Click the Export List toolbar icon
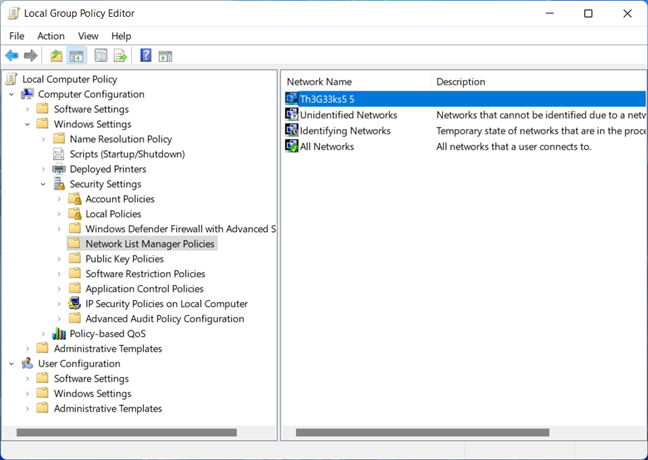This screenshot has width=648, height=460. (120, 55)
